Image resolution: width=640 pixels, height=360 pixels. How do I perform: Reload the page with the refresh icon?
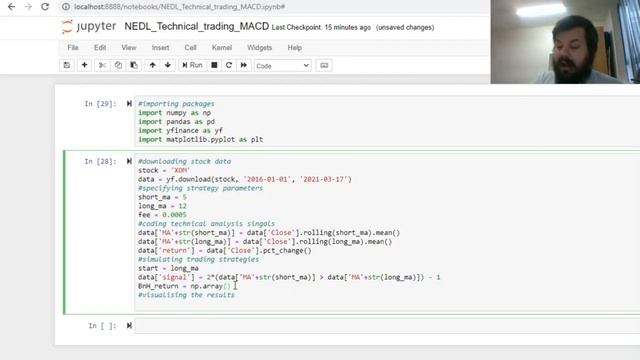click(45, 7)
